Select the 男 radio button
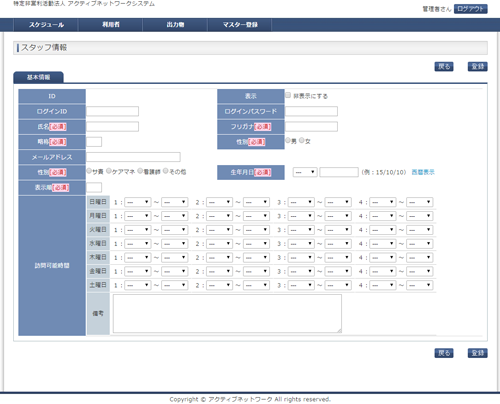The height and width of the screenshot is (404, 500). click(288, 141)
